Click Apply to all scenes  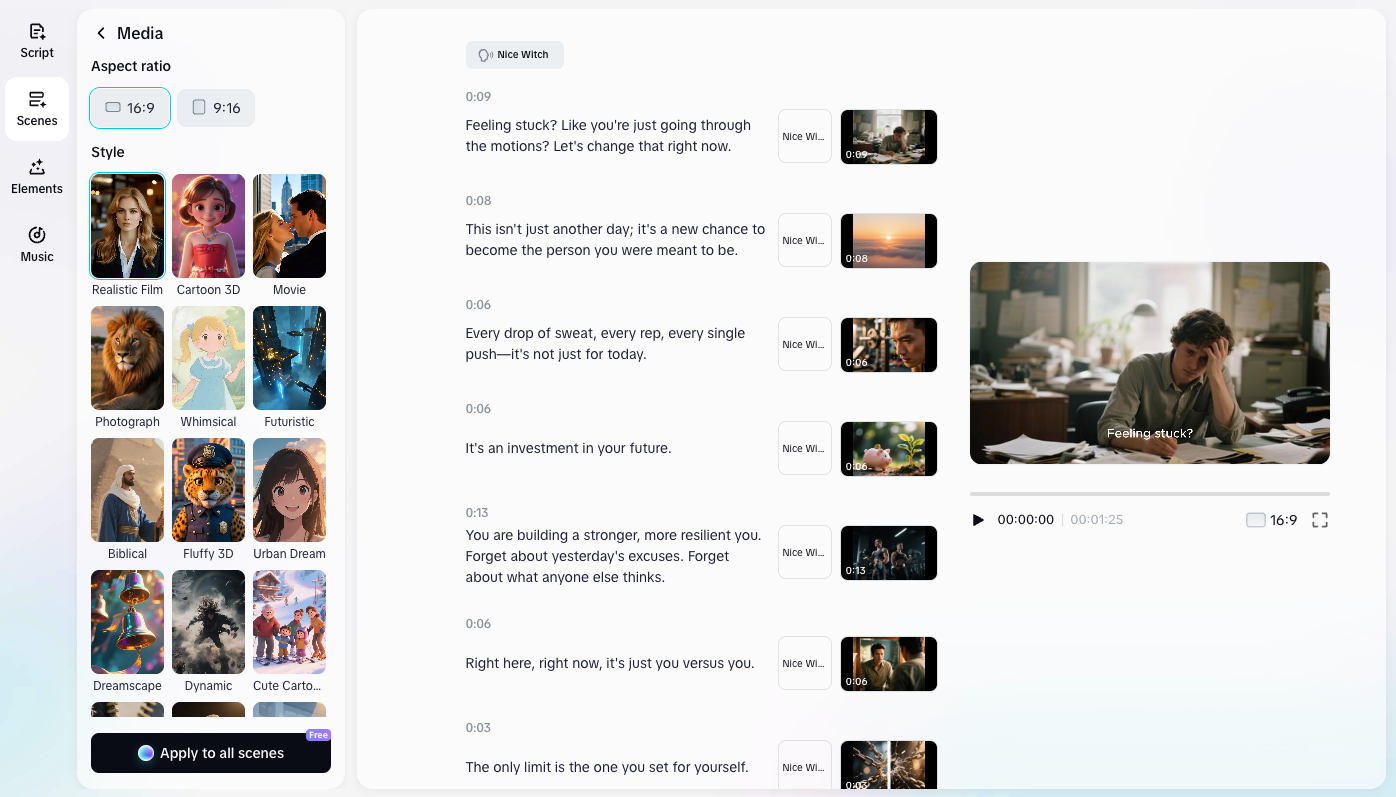coord(211,753)
